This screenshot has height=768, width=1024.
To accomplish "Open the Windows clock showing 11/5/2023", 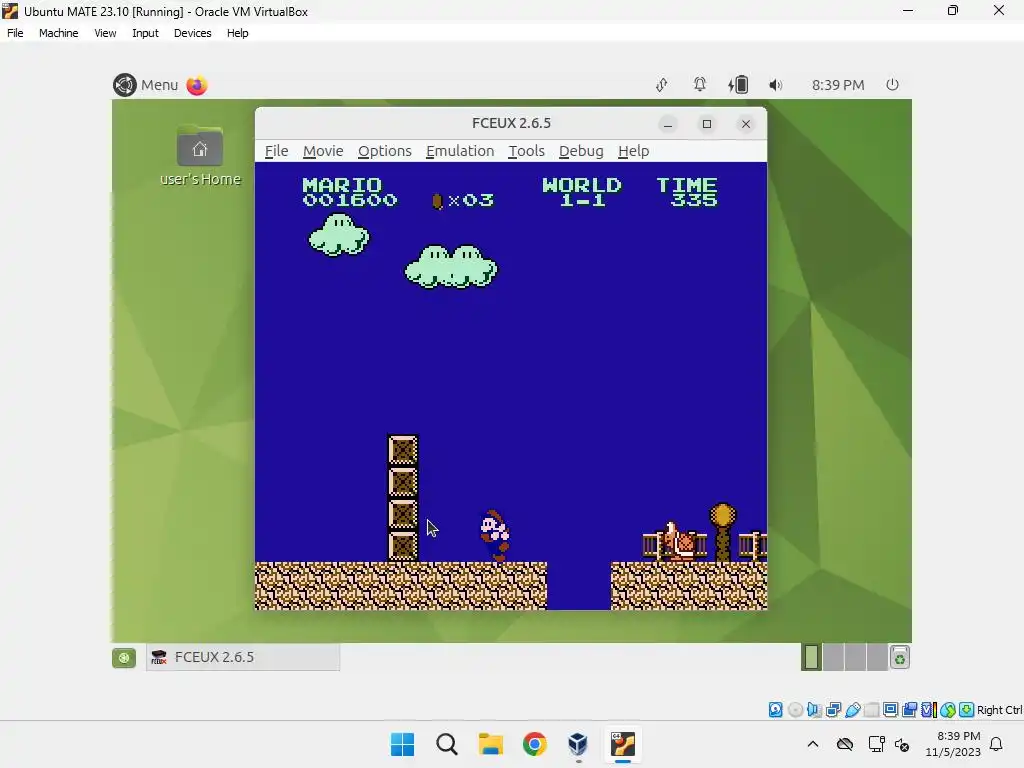I will (953, 744).
